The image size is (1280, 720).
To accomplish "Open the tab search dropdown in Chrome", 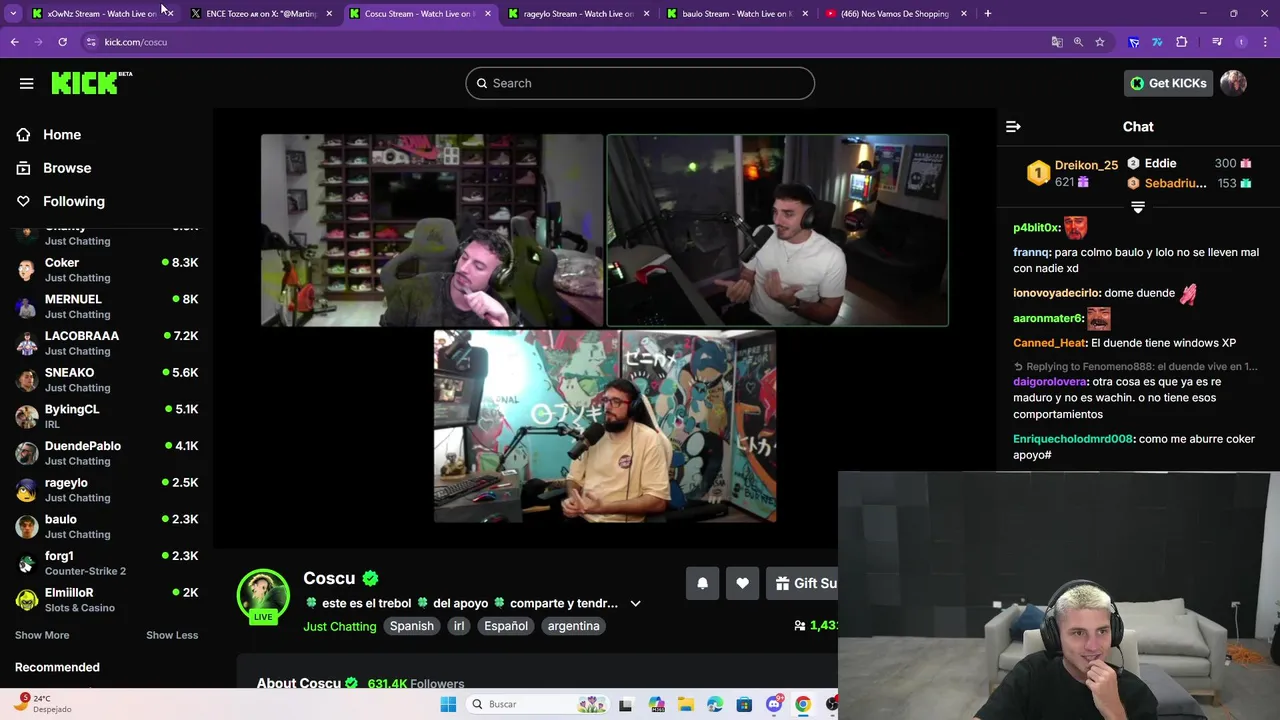I will (x=13, y=14).
